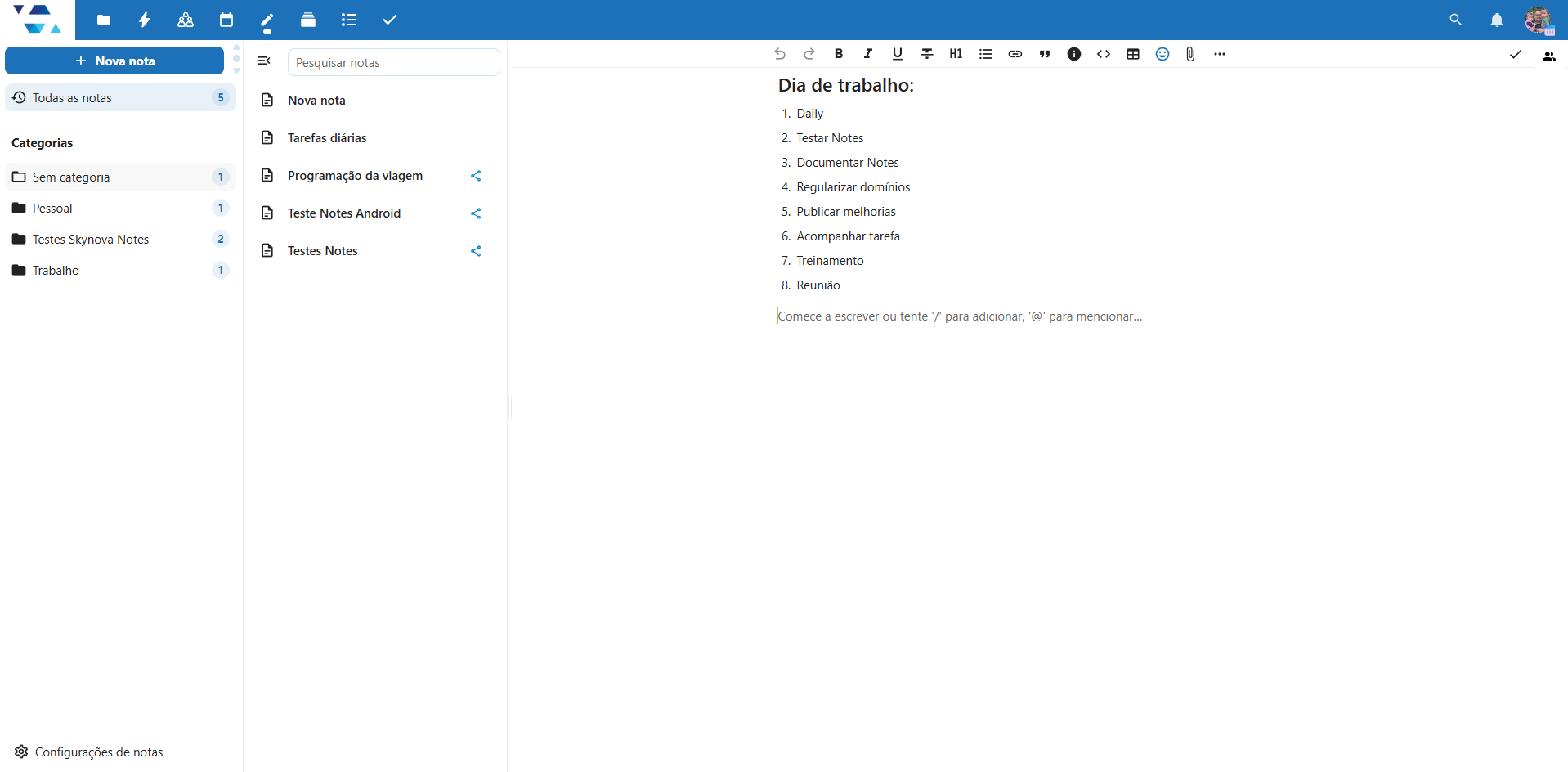Click the Pesquisar notas search field

(393, 63)
